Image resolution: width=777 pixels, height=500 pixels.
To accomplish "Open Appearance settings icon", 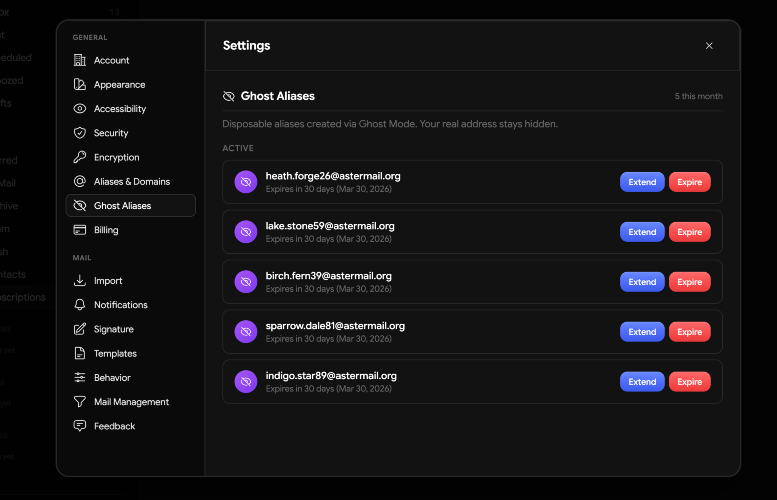I will pyautogui.click(x=80, y=85).
